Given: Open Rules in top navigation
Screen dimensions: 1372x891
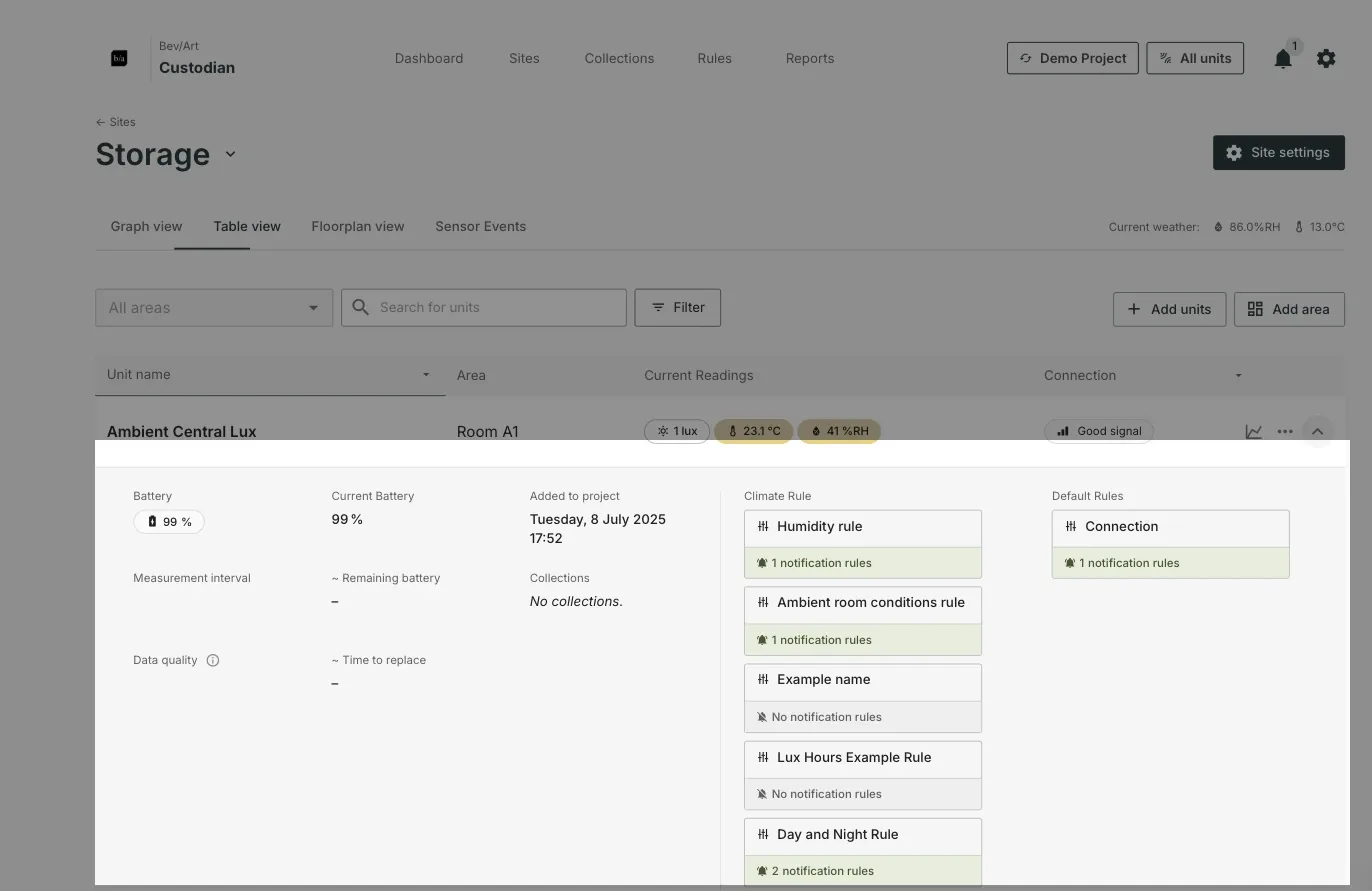Looking at the screenshot, I should (x=714, y=58).
